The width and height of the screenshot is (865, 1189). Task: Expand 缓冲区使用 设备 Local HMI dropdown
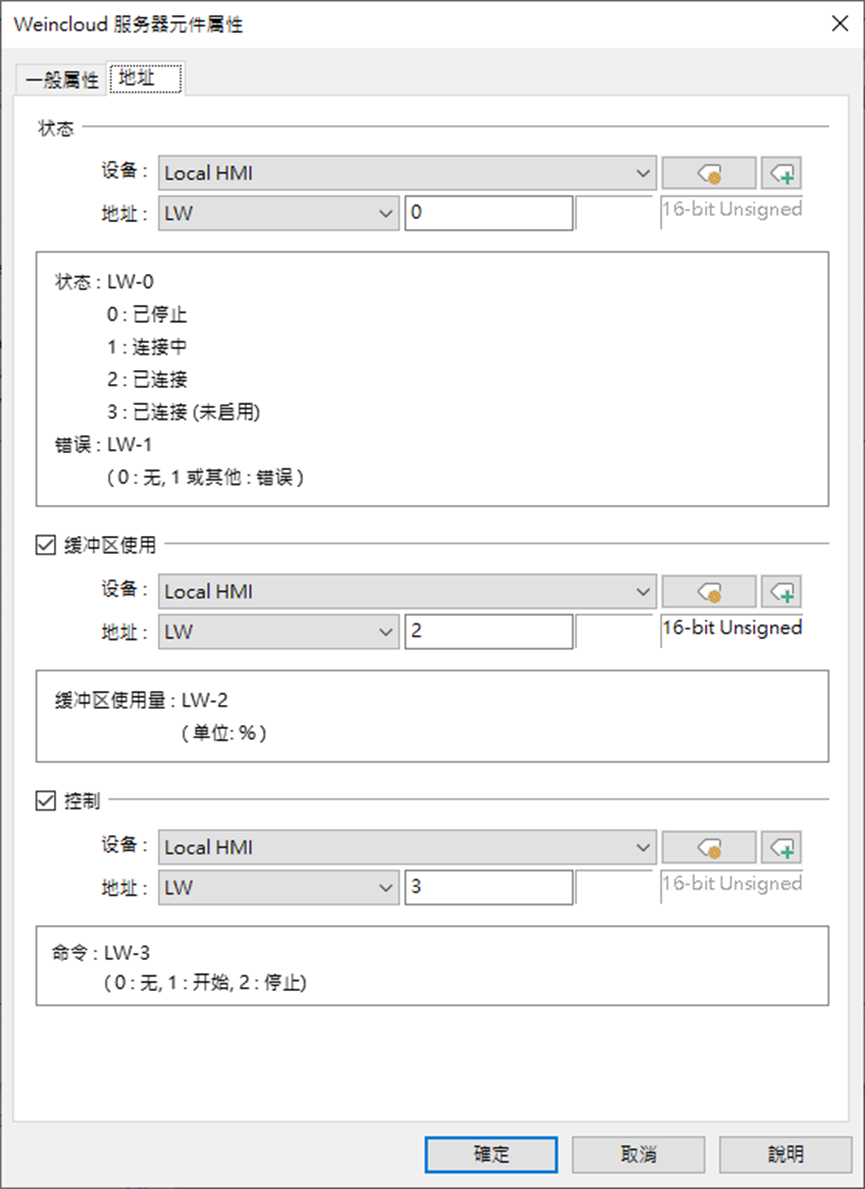click(407, 591)
